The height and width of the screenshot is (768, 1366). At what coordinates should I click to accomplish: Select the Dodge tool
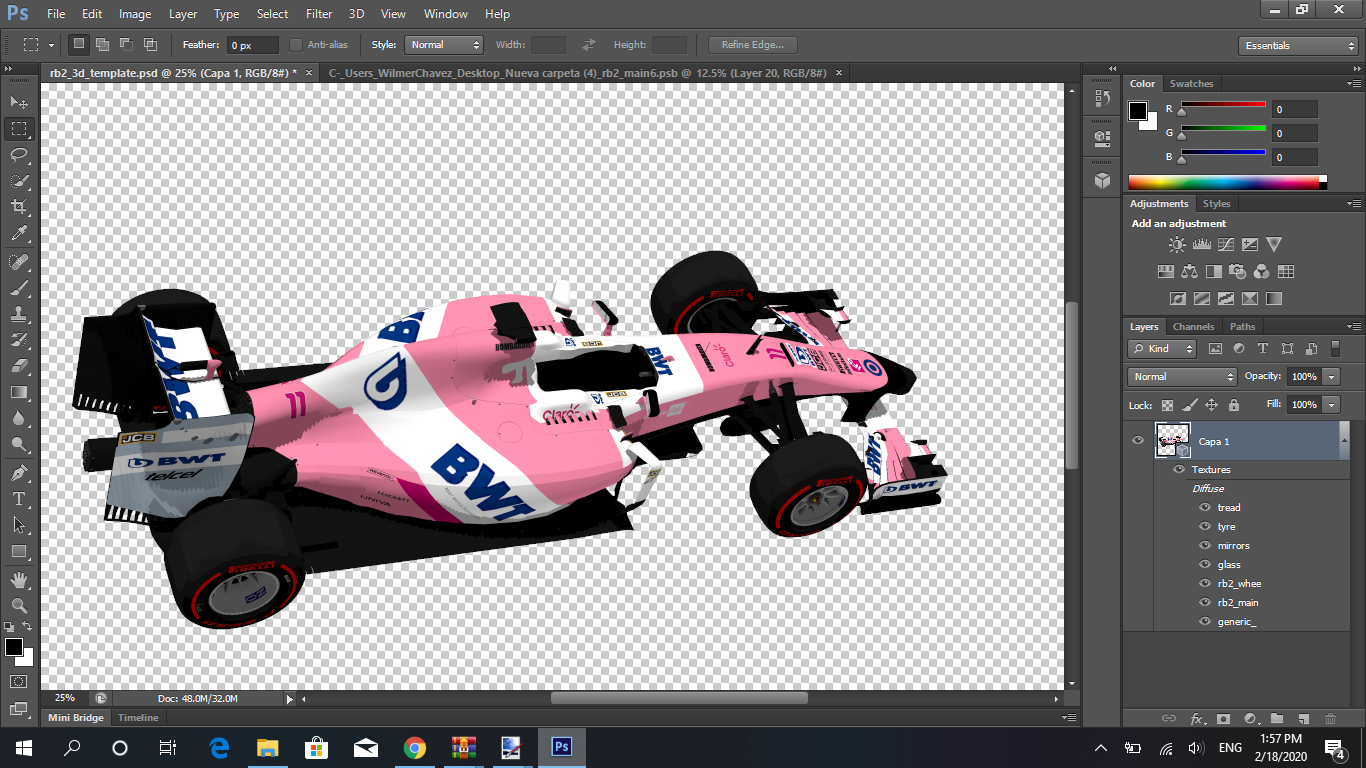pos(19,445)
